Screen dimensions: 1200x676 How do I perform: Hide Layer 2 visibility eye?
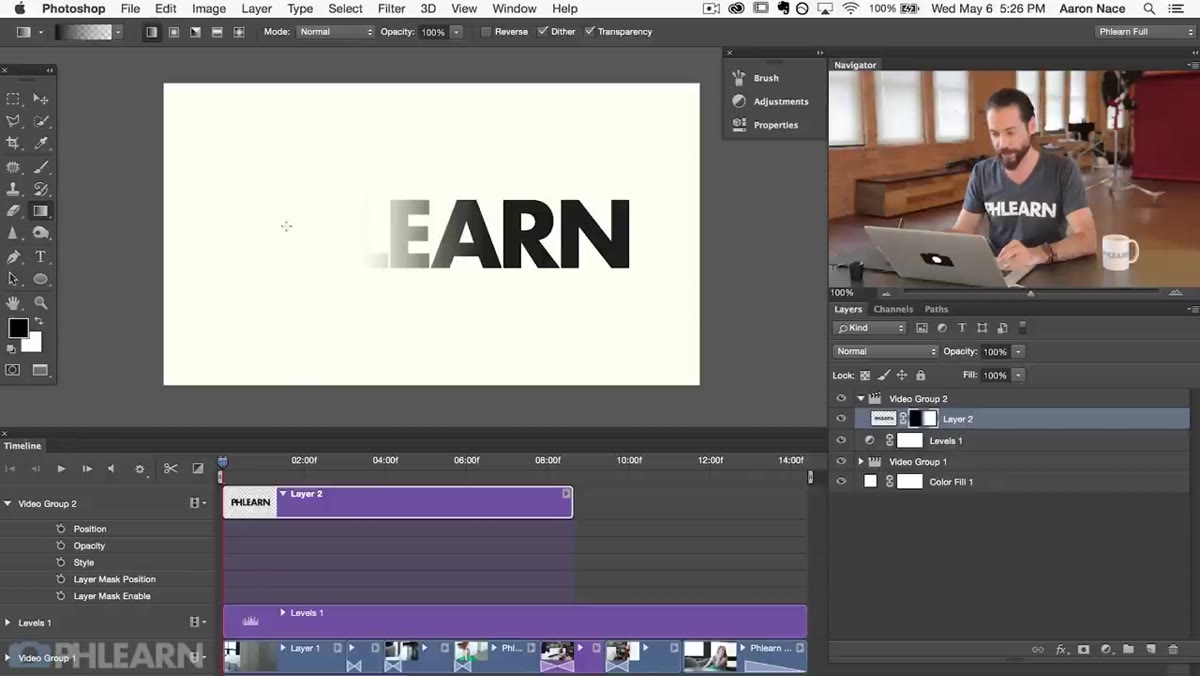click(841, 419)
